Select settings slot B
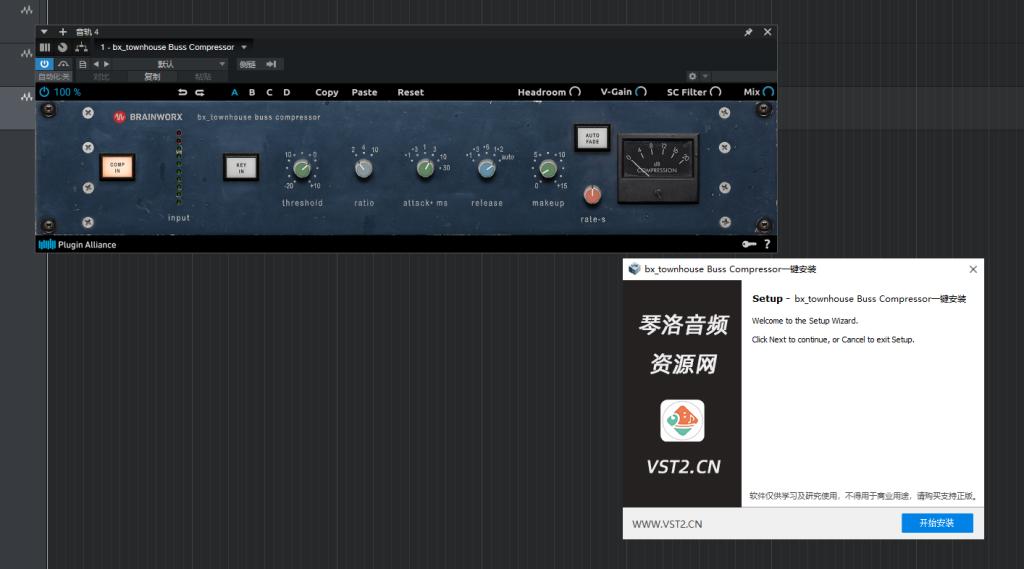The width and height of the screenshot is (1024, 569). (252, 92)
